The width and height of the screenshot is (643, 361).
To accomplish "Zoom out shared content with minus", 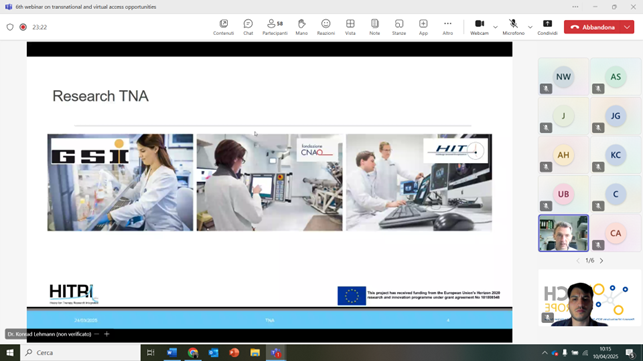I will point(96,334).
